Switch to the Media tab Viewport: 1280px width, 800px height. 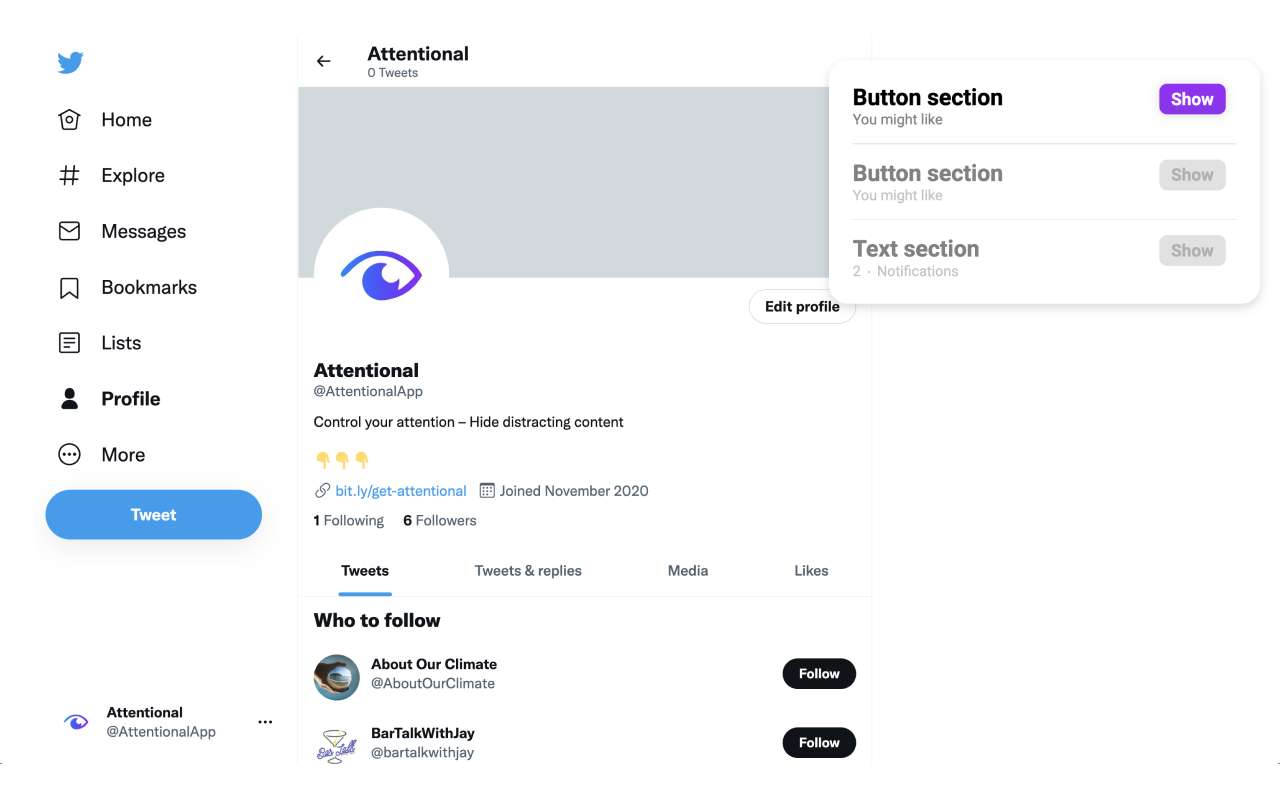(688, 570)
